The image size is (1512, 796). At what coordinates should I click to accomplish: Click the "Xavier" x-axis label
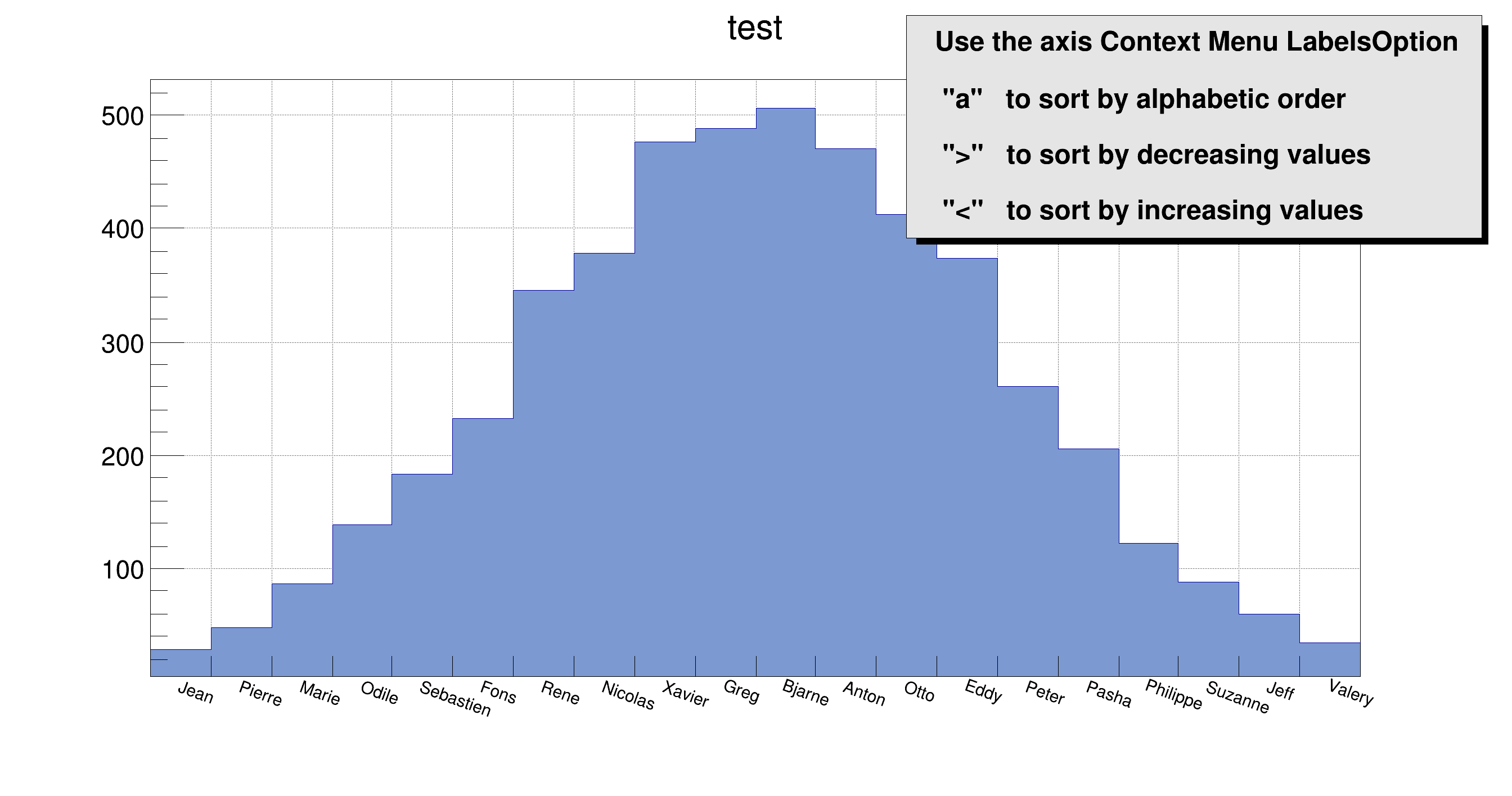686,694
